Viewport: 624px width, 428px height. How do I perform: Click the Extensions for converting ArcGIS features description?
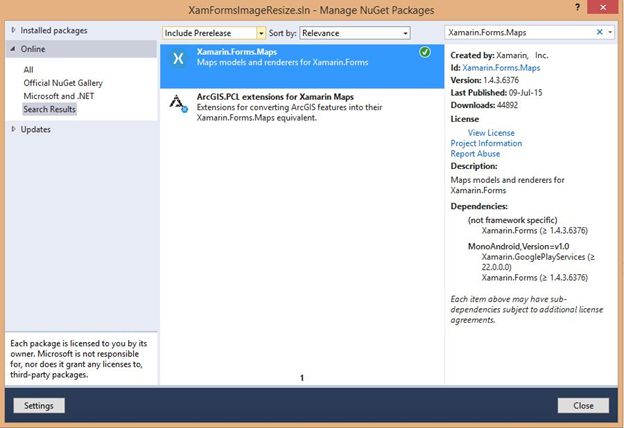click(289, 112)
